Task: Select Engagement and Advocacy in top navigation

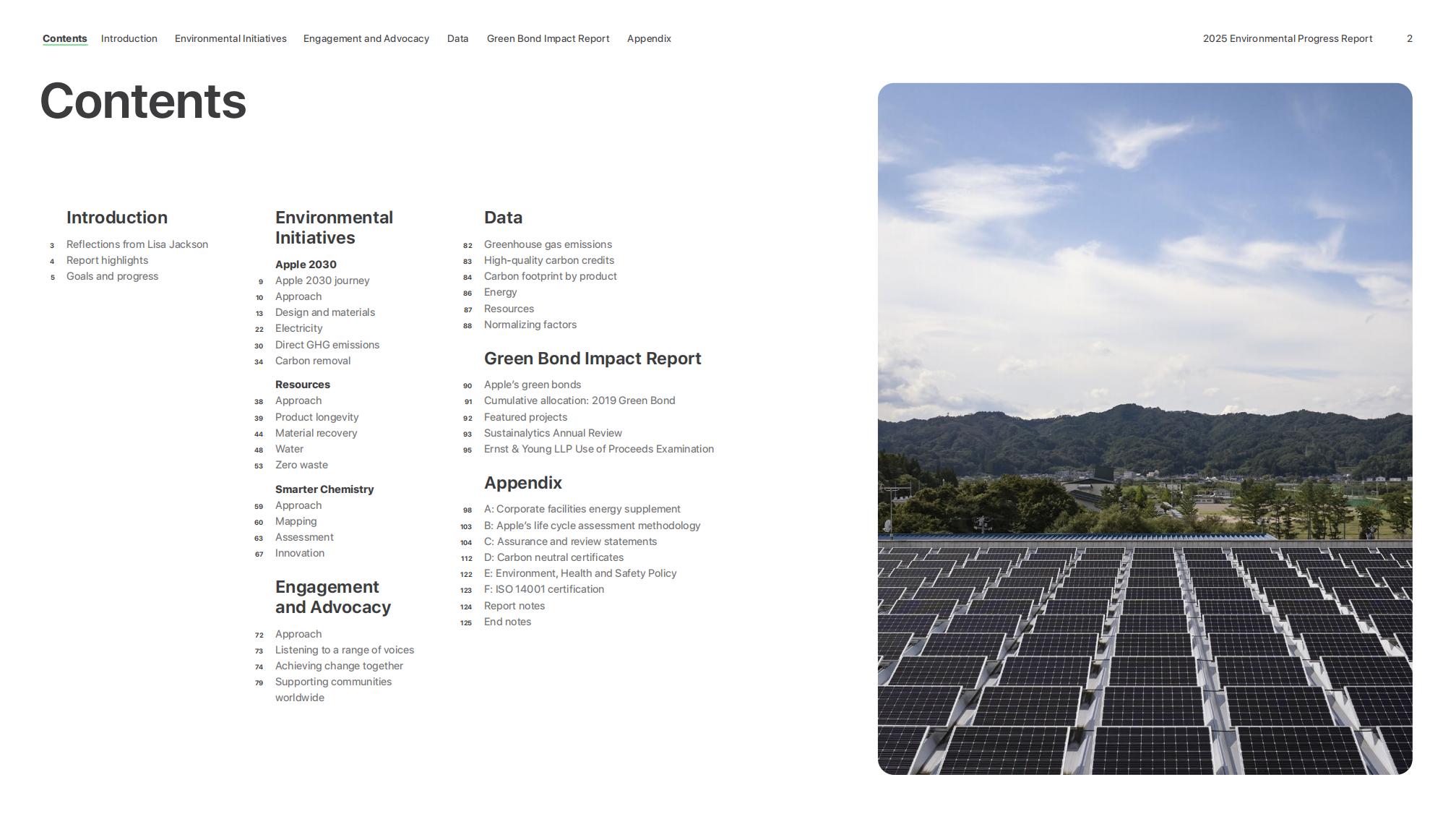Action: 366,38
